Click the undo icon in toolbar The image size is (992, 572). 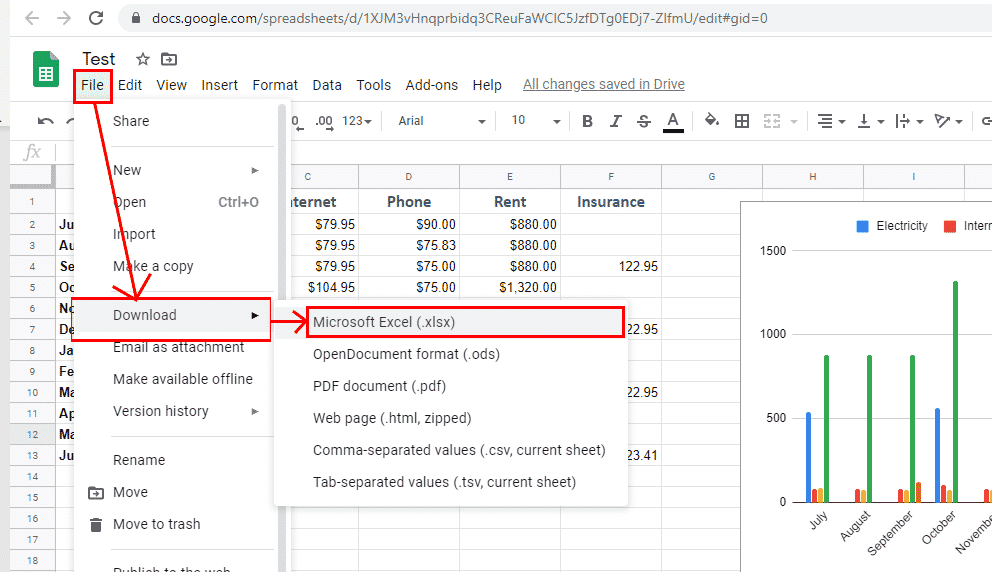click(x=46, y=121)
